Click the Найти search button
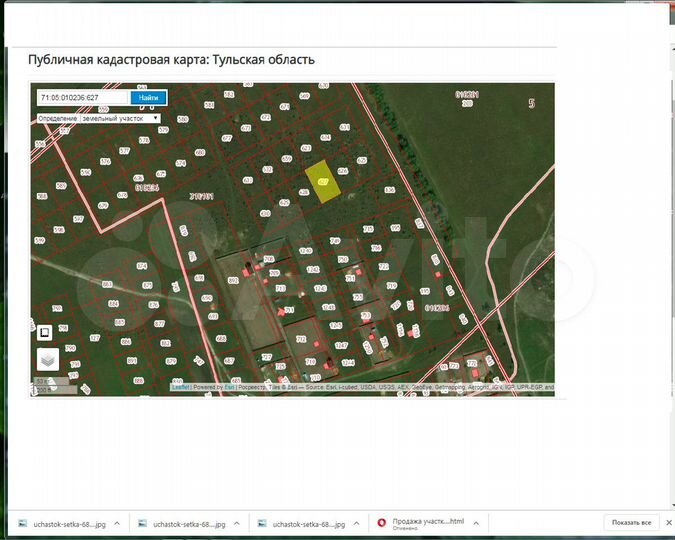 point(148,98)
